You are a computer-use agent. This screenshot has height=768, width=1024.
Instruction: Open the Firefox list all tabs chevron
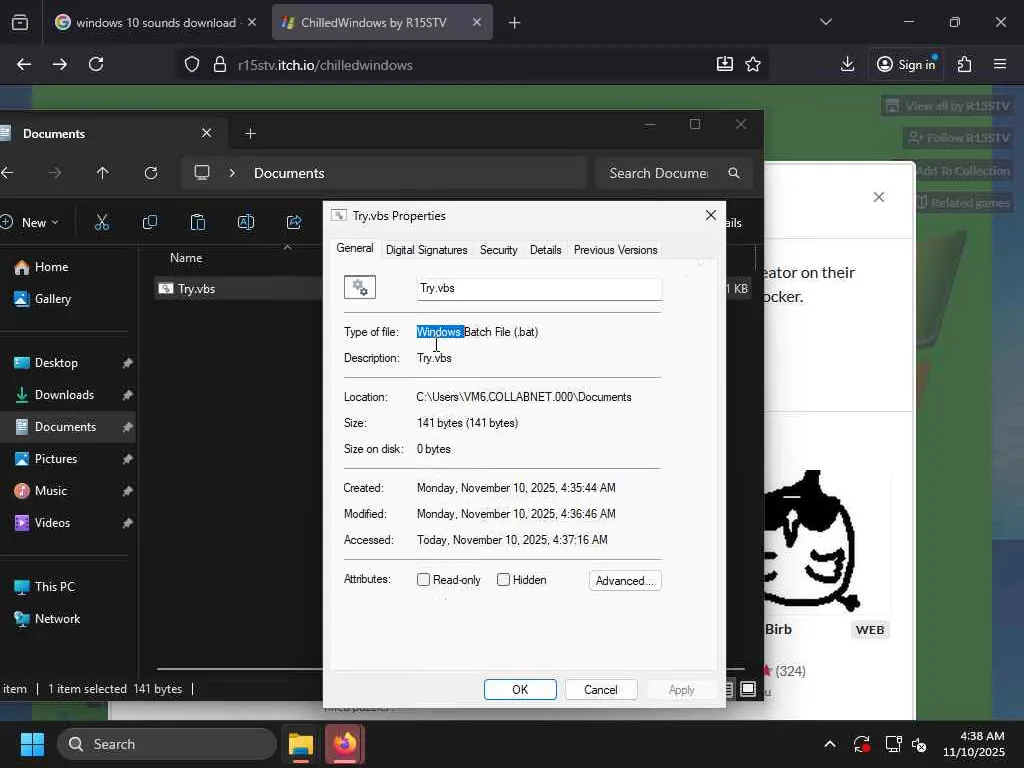[825, 22]
